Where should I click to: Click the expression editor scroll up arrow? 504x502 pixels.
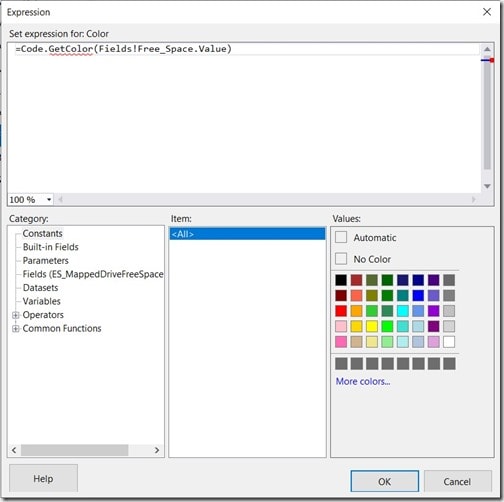pos(487,49)
